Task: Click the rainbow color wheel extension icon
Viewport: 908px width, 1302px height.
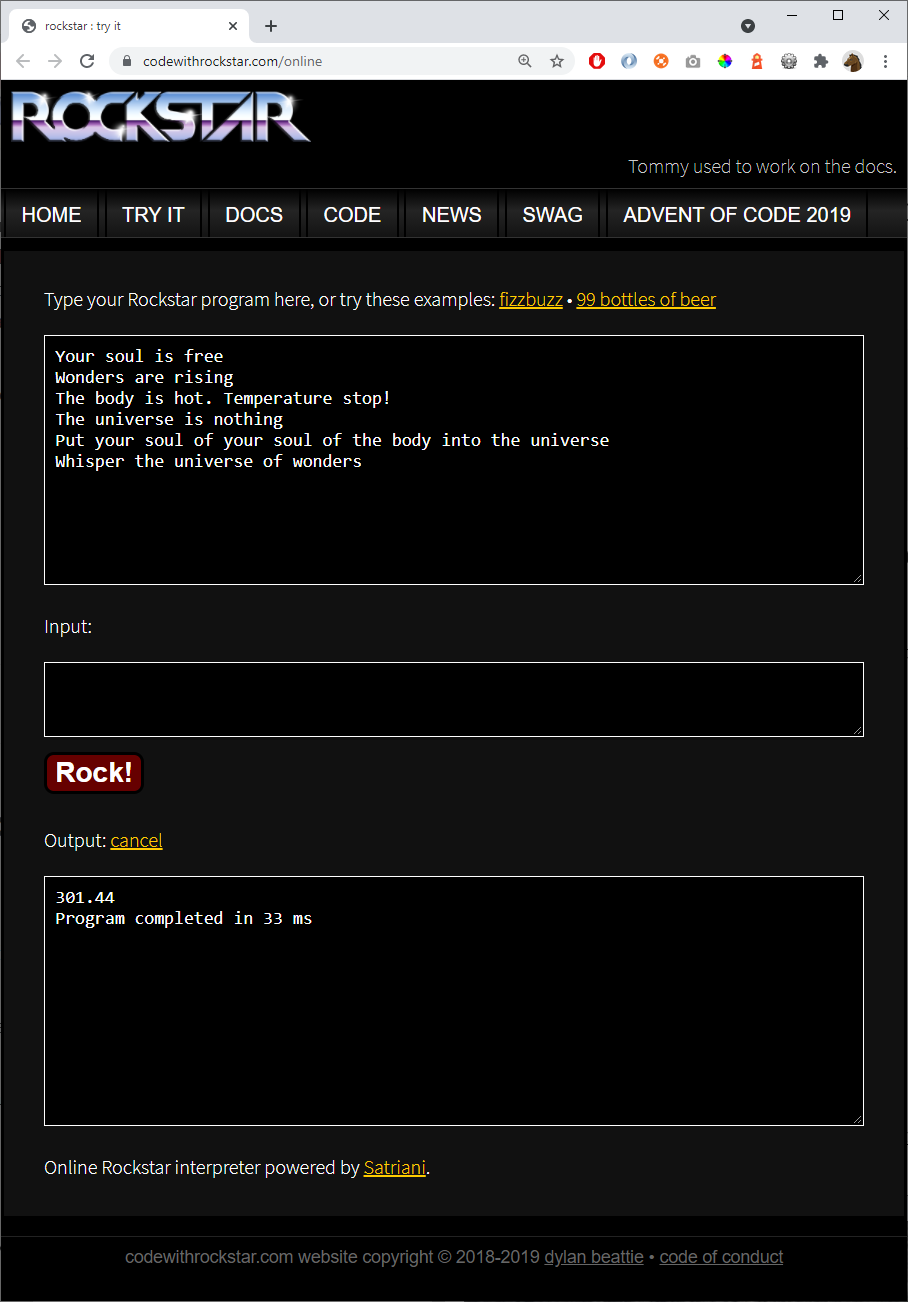Action: pos(725,61)
